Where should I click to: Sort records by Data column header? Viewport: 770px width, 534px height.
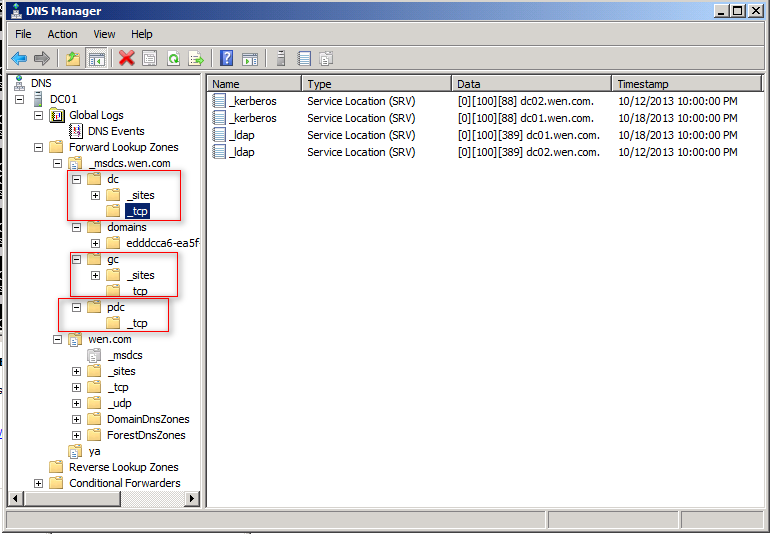pos(531,84)
